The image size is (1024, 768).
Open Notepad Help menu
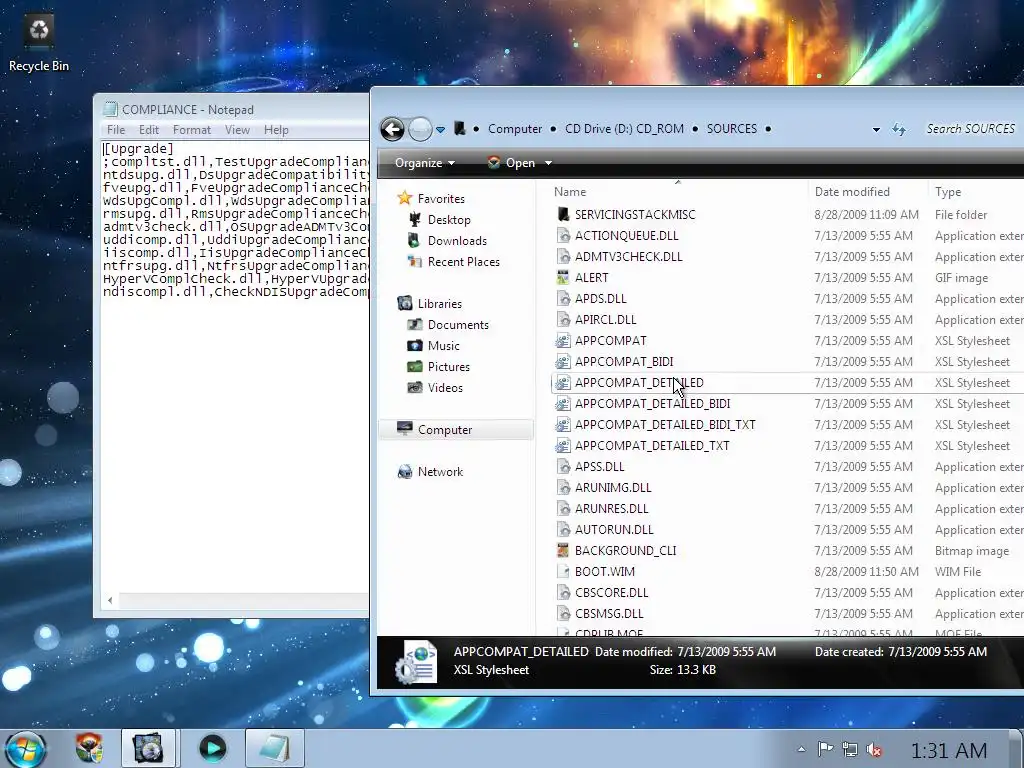pos(276,129)
